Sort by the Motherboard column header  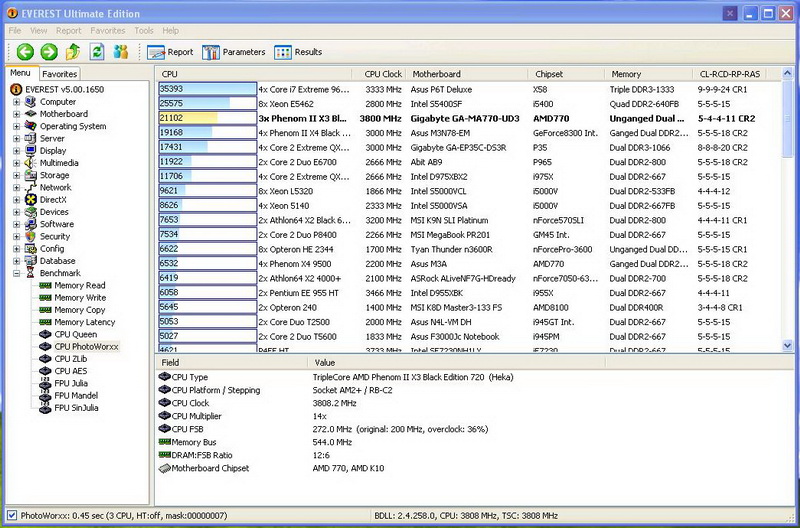466,74
